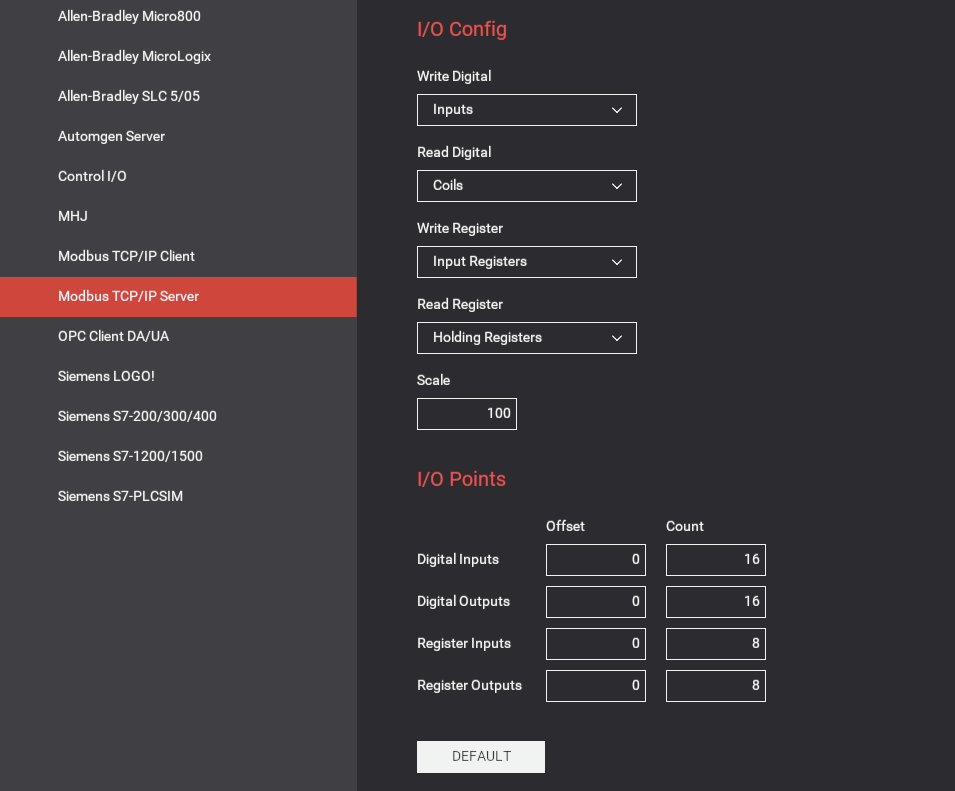Click the I/O Config heading
955x791 pixels.
pos(462,29)
